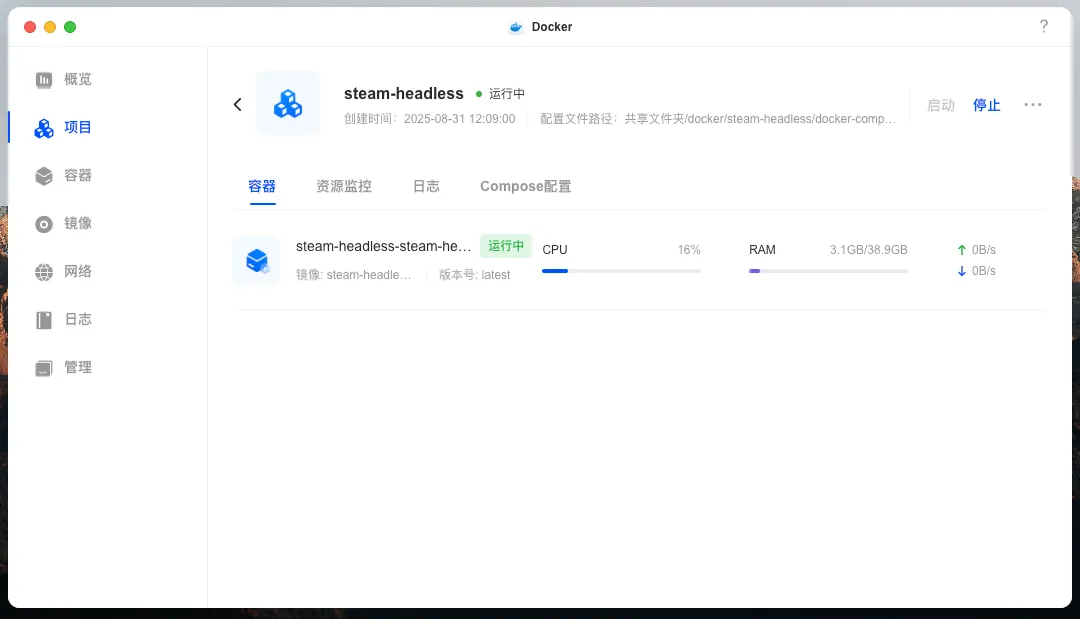Screen dimensions: 1080x619
Task: Click the back chevron to return to project list
Action: tap(237, 103)
